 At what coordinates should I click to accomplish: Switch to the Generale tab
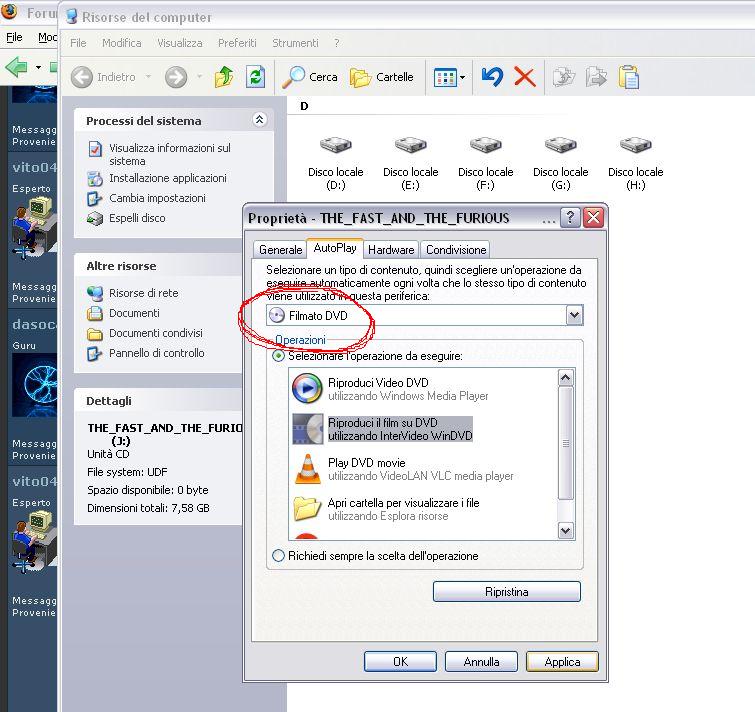[x=280, y=249]
